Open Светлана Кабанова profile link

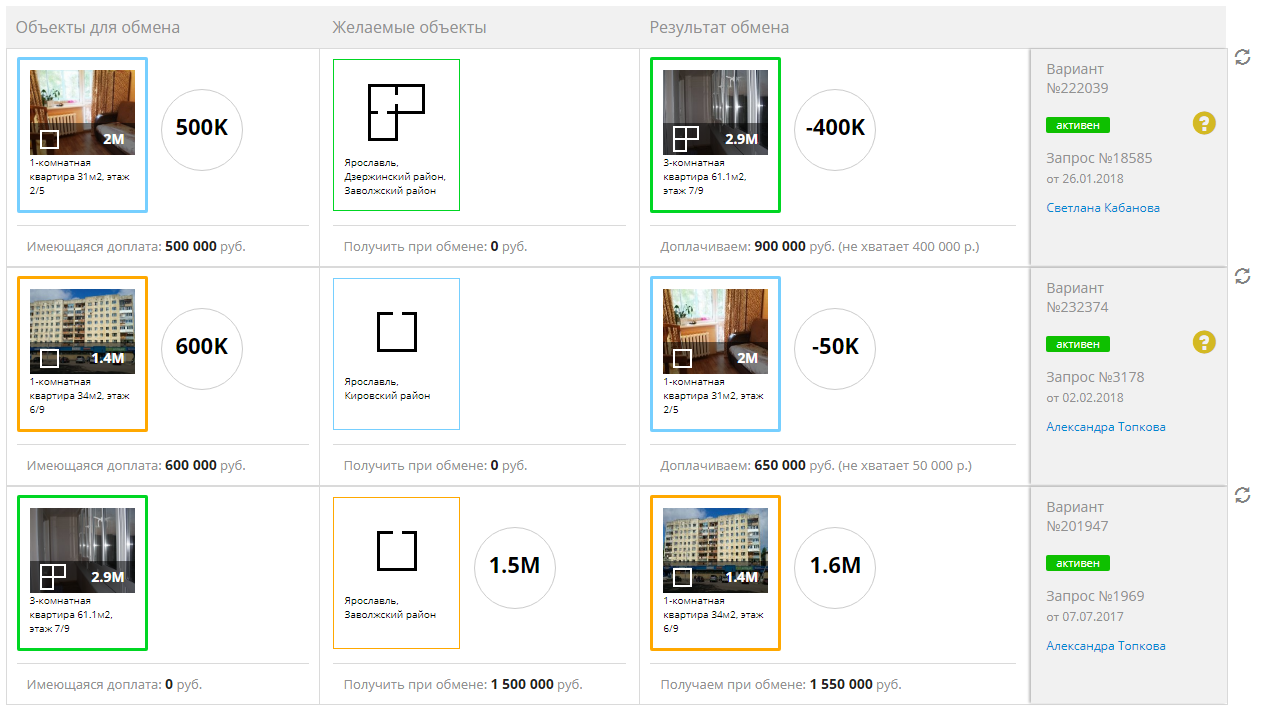pos(1103,208)
